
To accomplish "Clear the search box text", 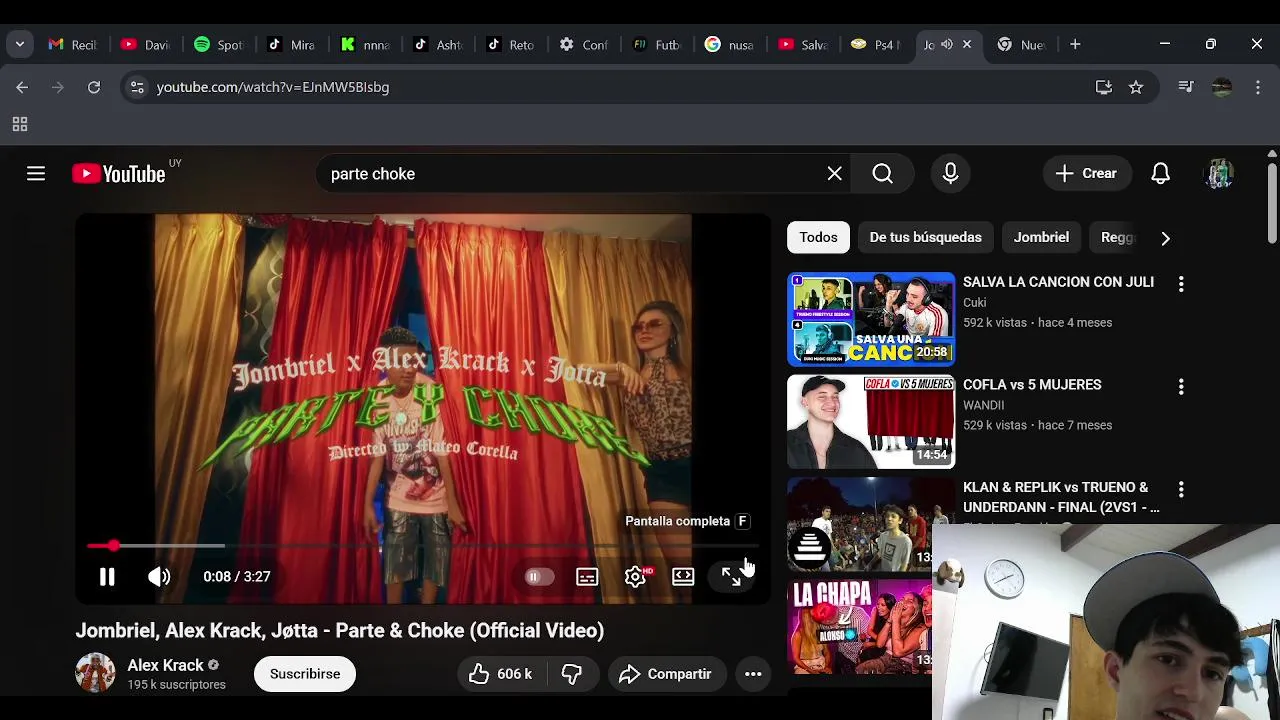I will [x=835, y=174].
